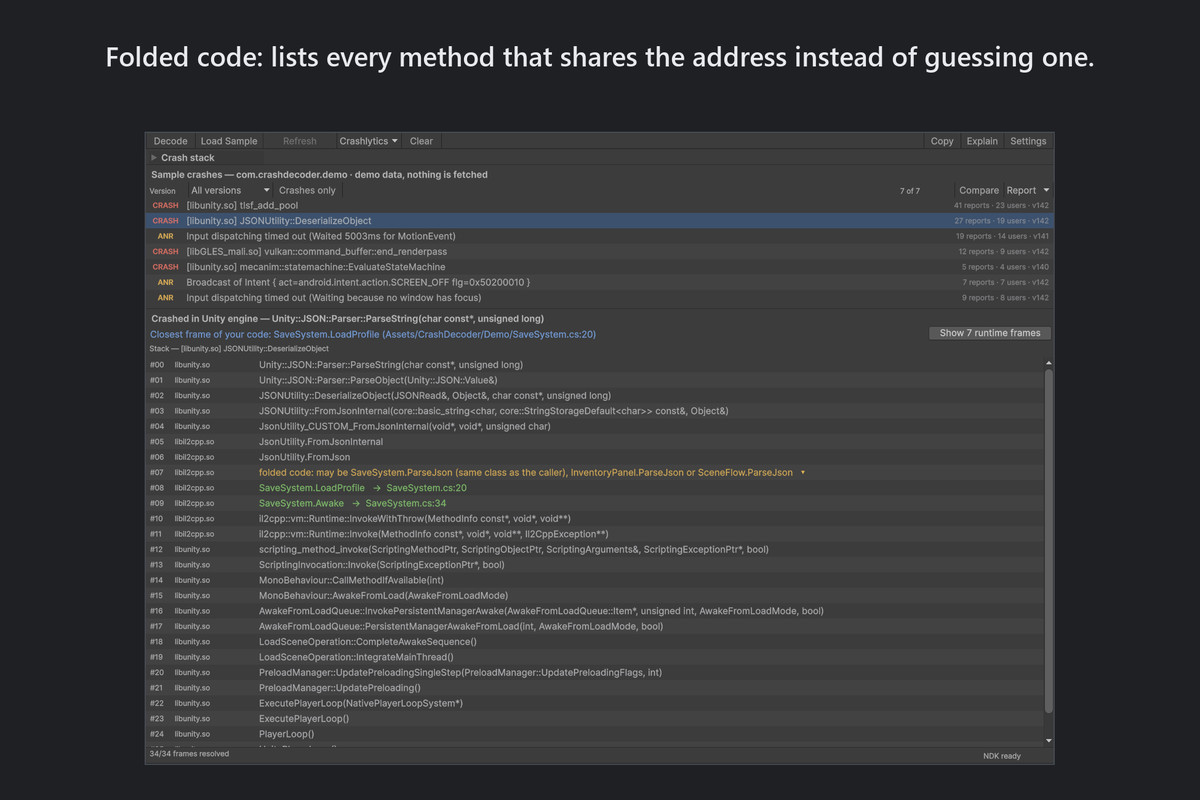Viewport: 1200px width, 800px height.
Task: Select the tlsf_add_pool crash row
Action: pyautogui.click(x=599, y=205)
